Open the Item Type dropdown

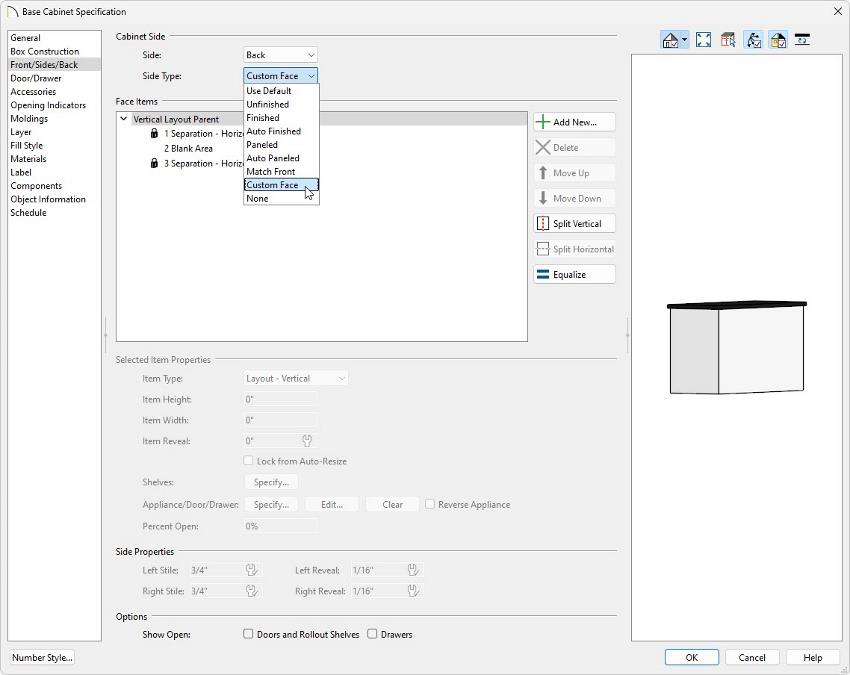[x=293, y=378]
